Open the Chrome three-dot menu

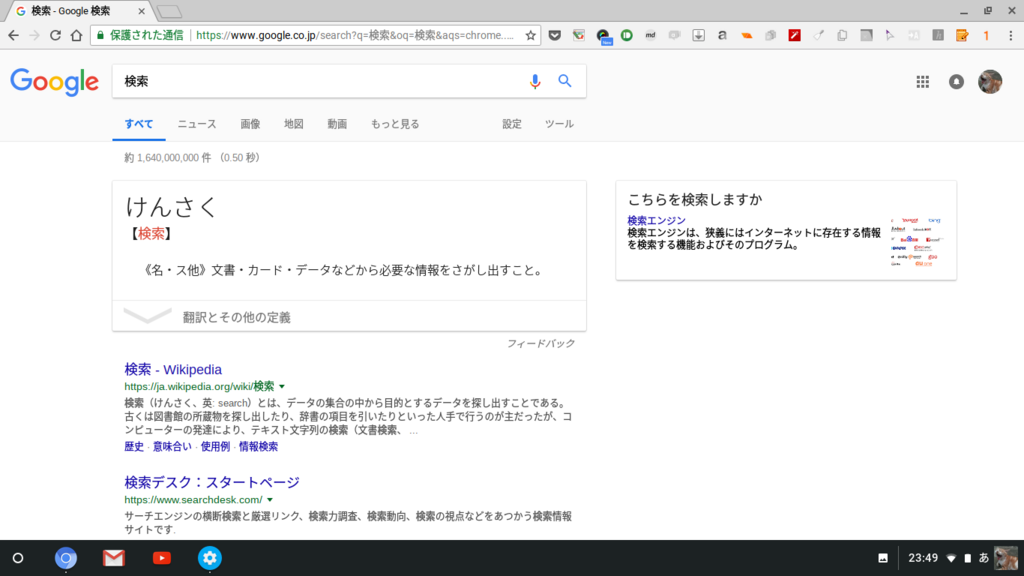click(x=1010, y=33)
